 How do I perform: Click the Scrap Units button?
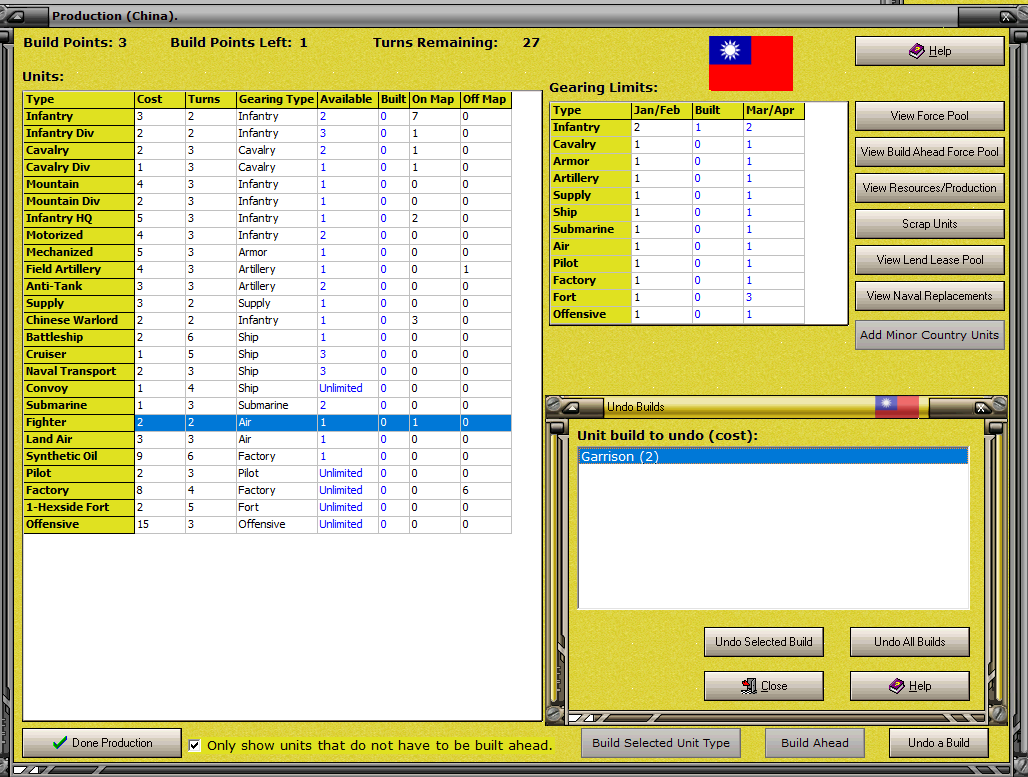(930, 224)
